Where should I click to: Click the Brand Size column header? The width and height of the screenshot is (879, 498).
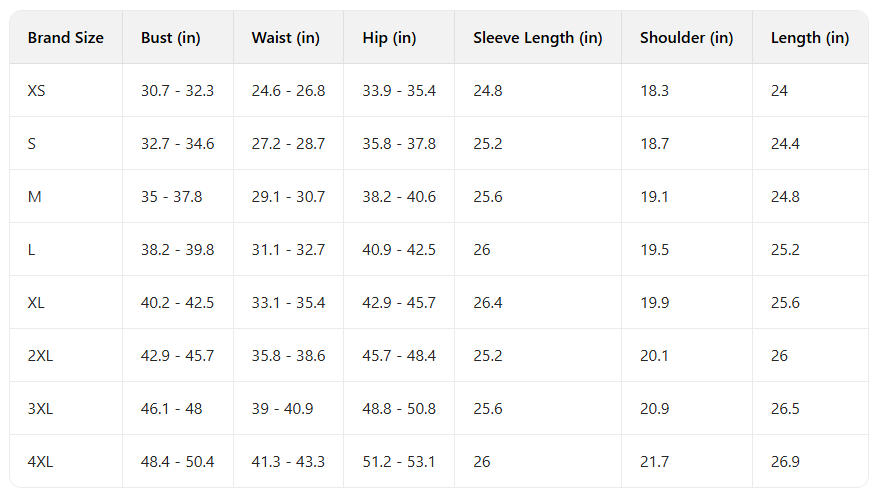pyautogui.click(x=65, y=38)
